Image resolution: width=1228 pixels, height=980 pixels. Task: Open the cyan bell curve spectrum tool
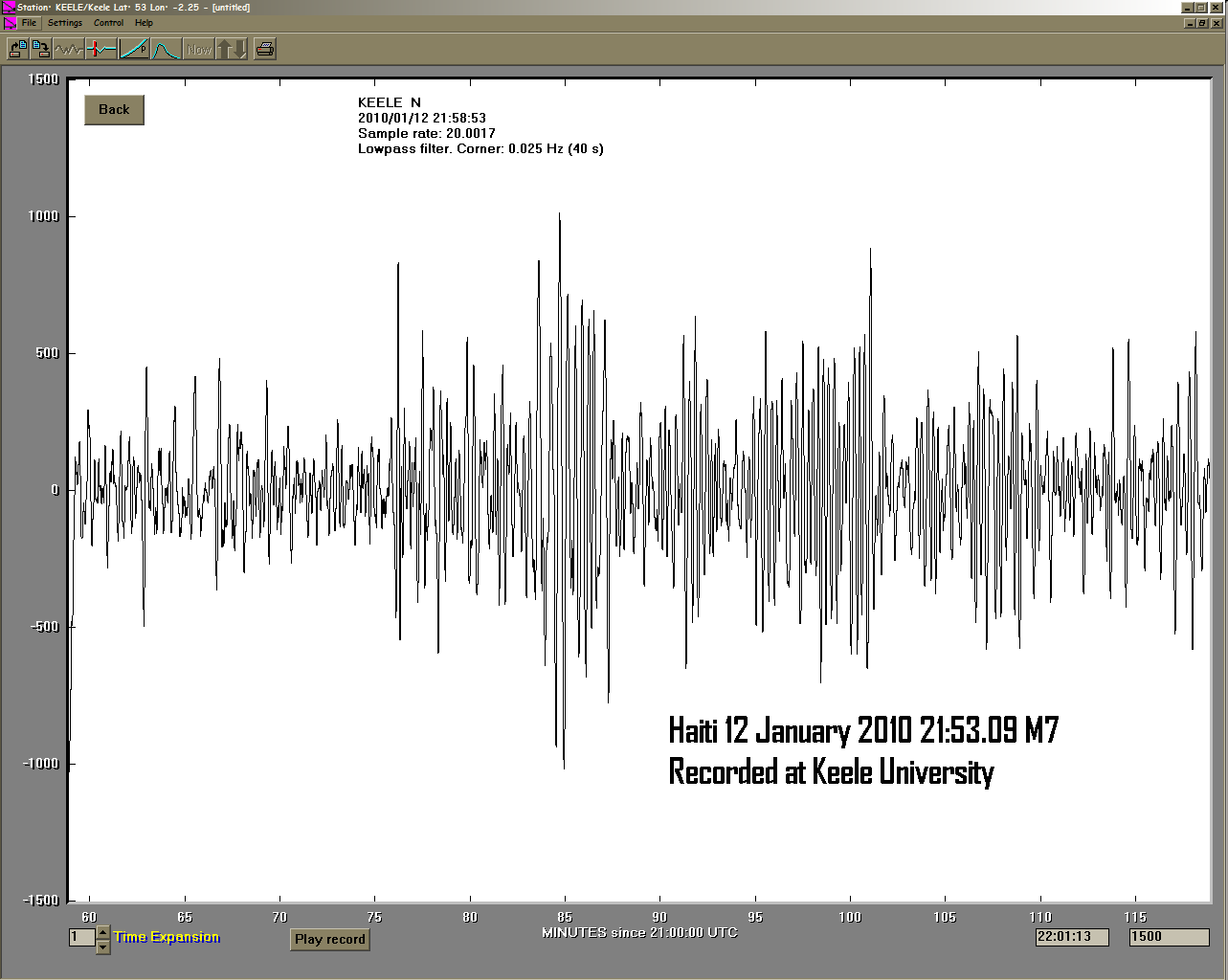tap(167, 49)
